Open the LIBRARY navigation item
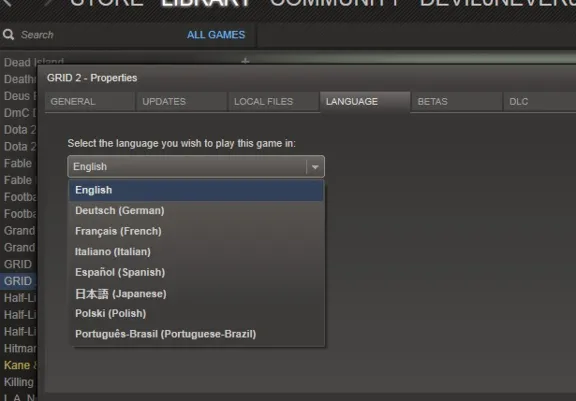Viewport: 576px width, 401px height. click(x=206, y=3)
